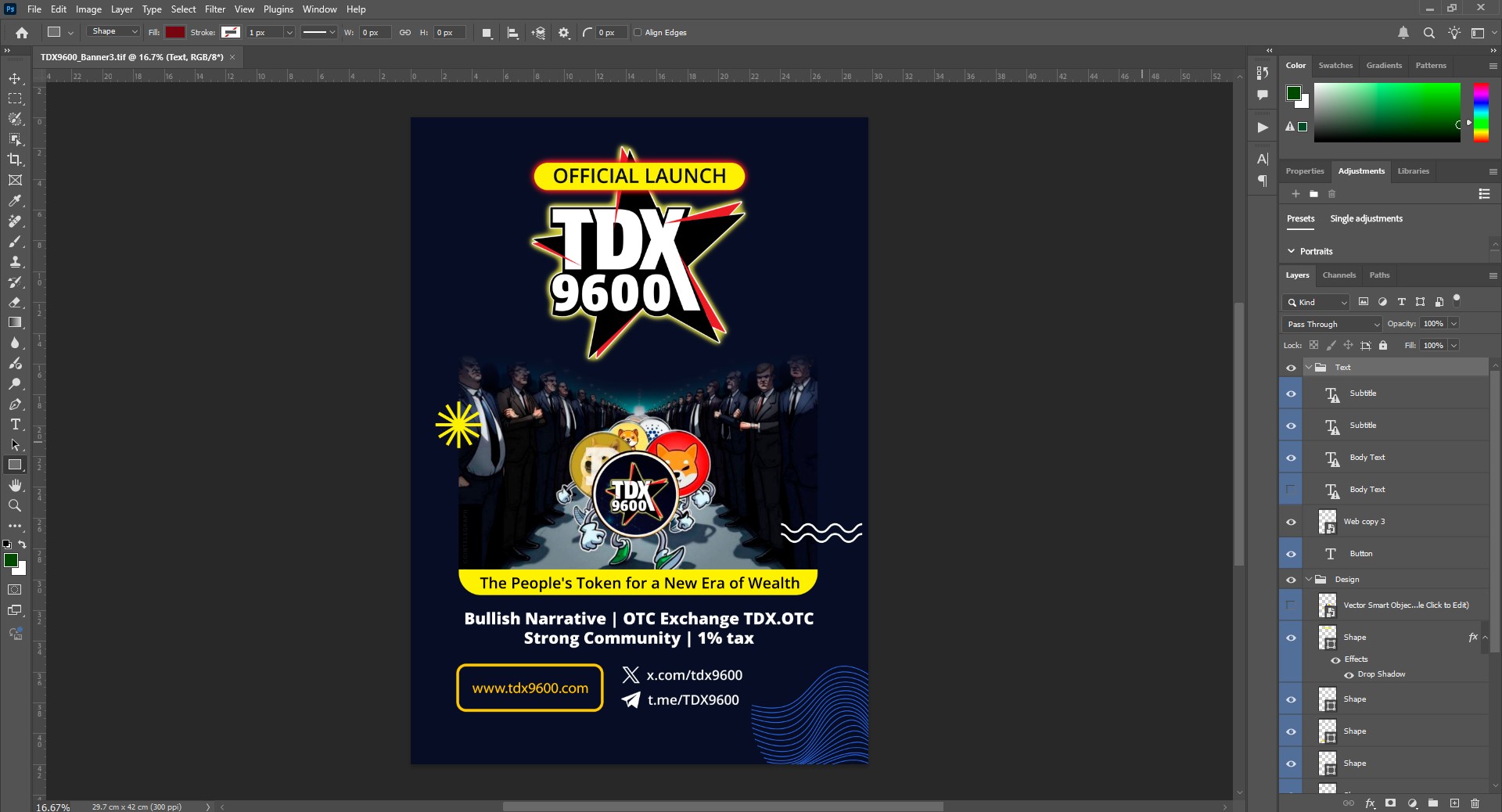Hide the Button text layer

tap(1291, 554)
